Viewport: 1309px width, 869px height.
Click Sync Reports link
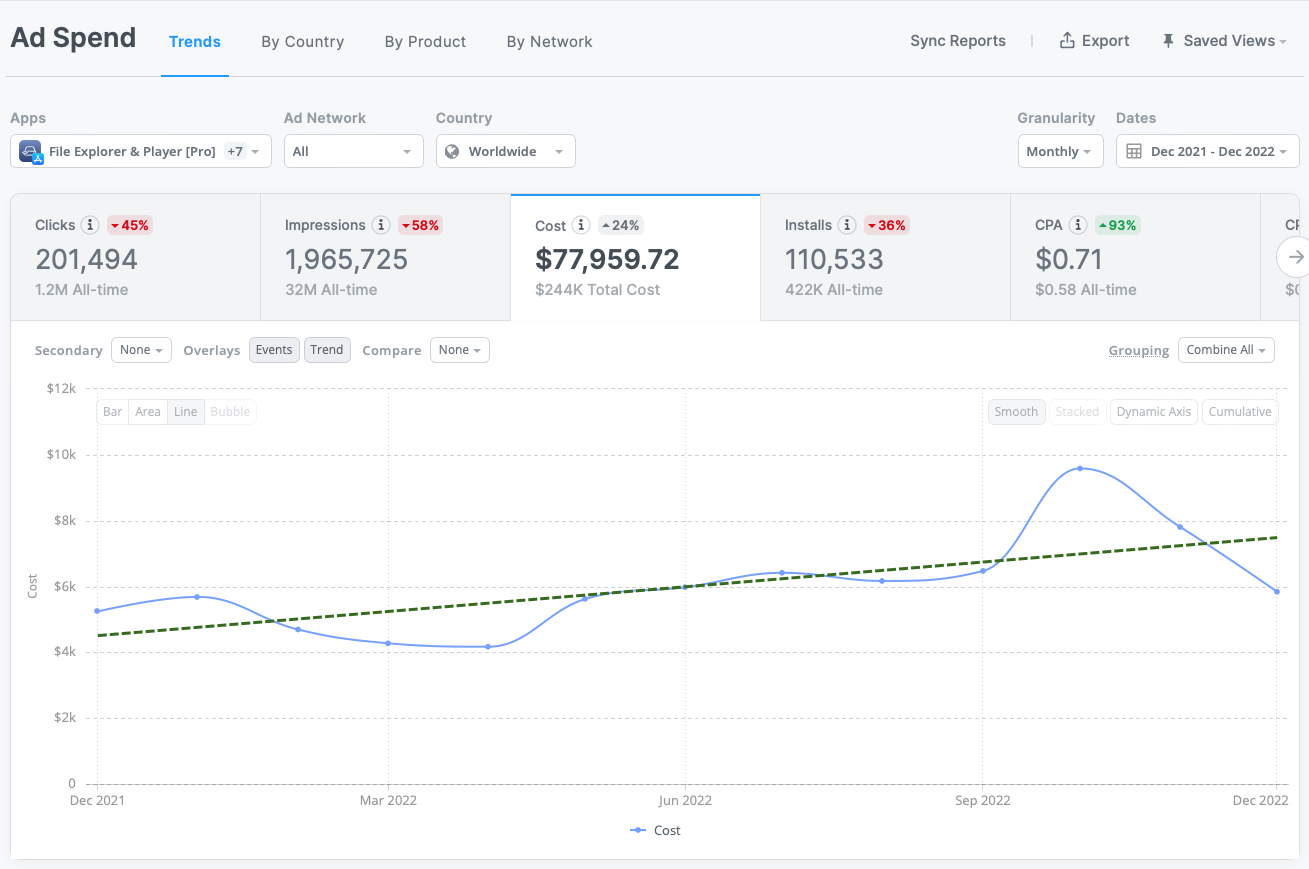coord(957,41)
